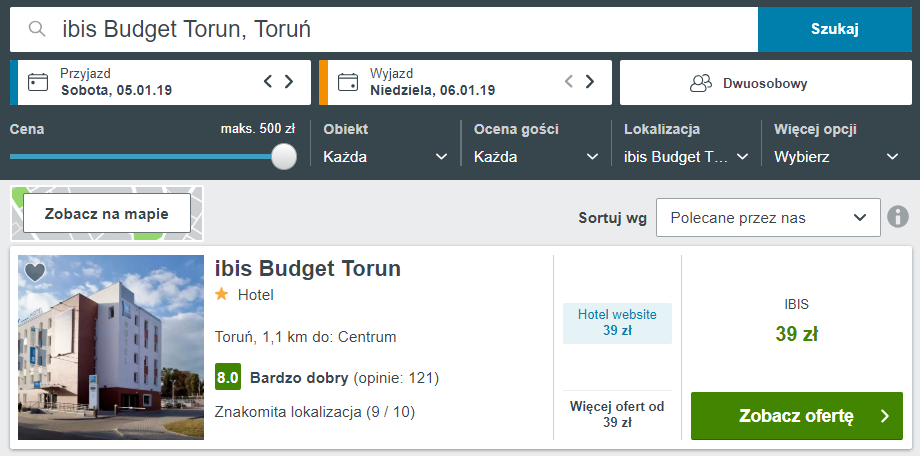This screenshot has height=456, width=920.
Task: Click the arrow on Zobacz ofertę
Action: 885,416
